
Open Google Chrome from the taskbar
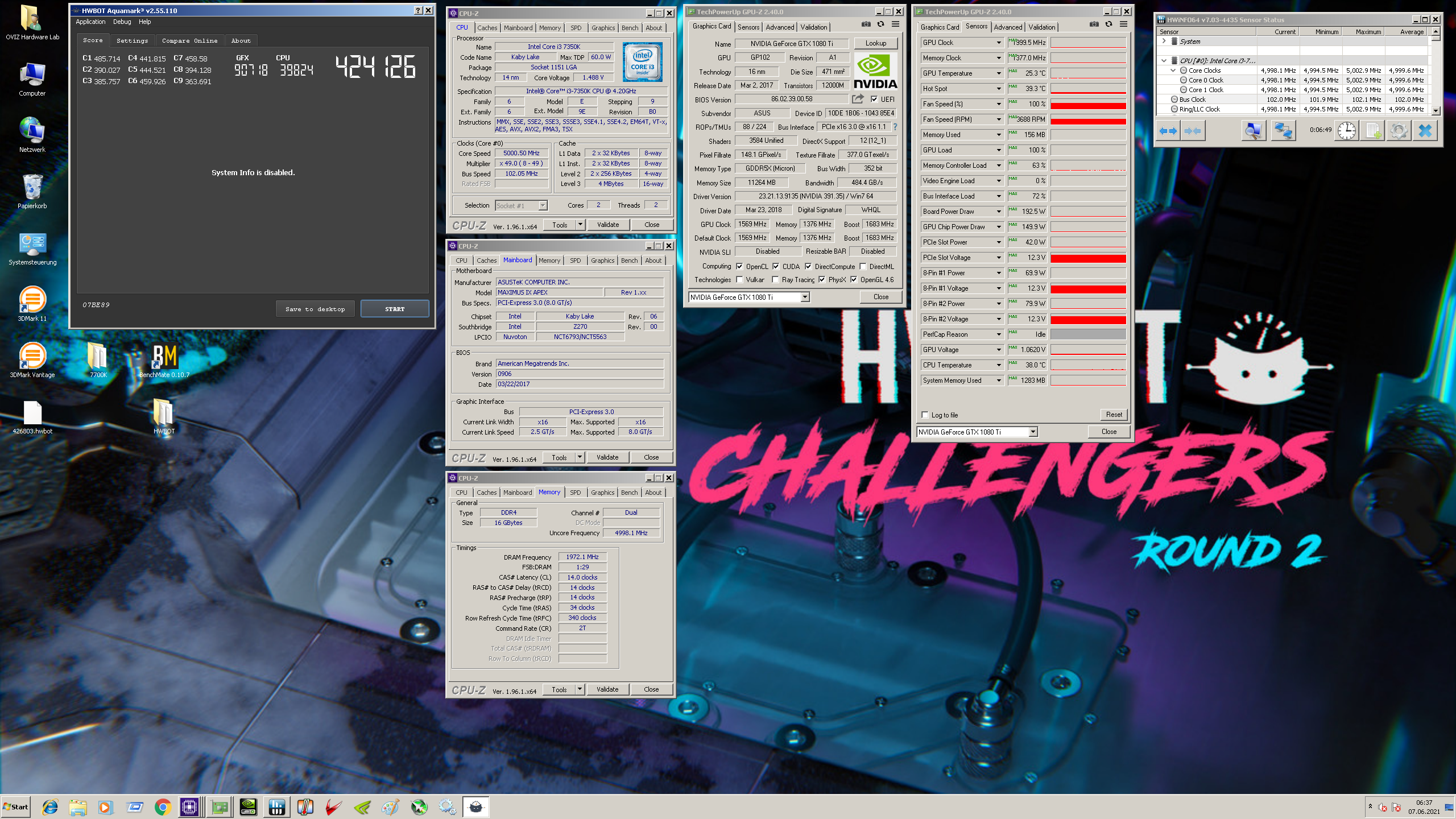click(x=163, y=806)
